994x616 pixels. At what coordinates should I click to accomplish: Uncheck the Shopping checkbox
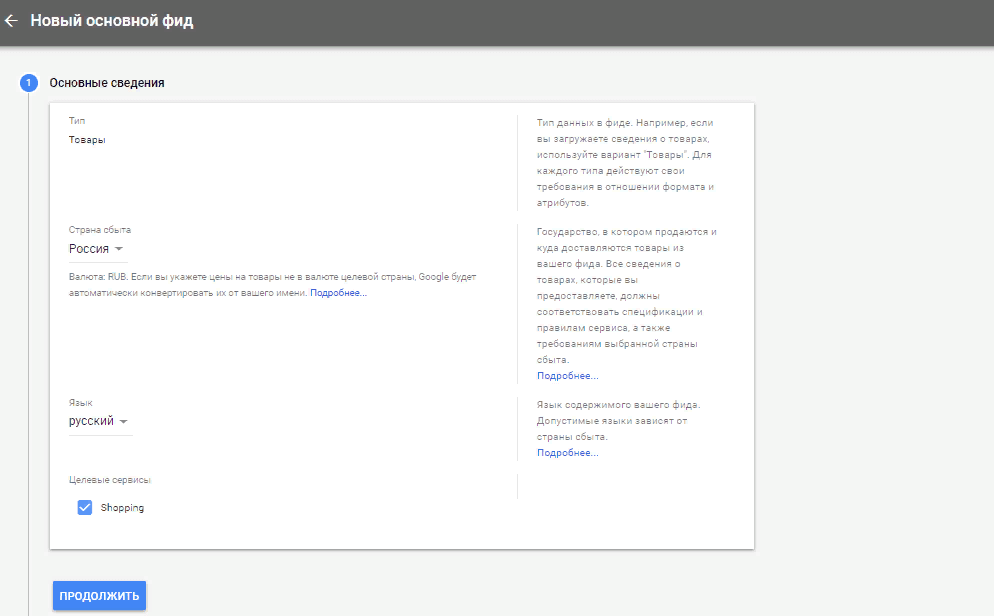point(84,508)
